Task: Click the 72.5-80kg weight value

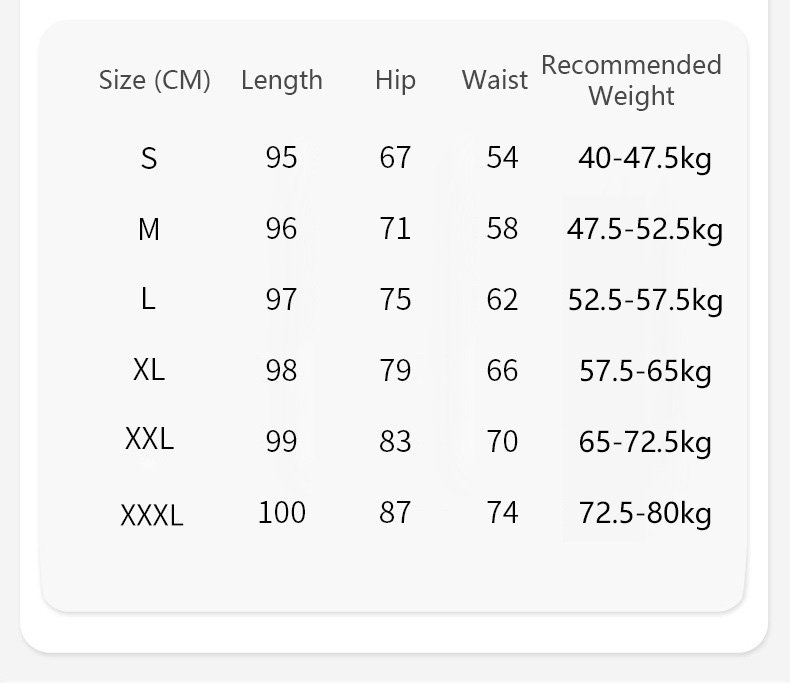Action: pos(645,514)
